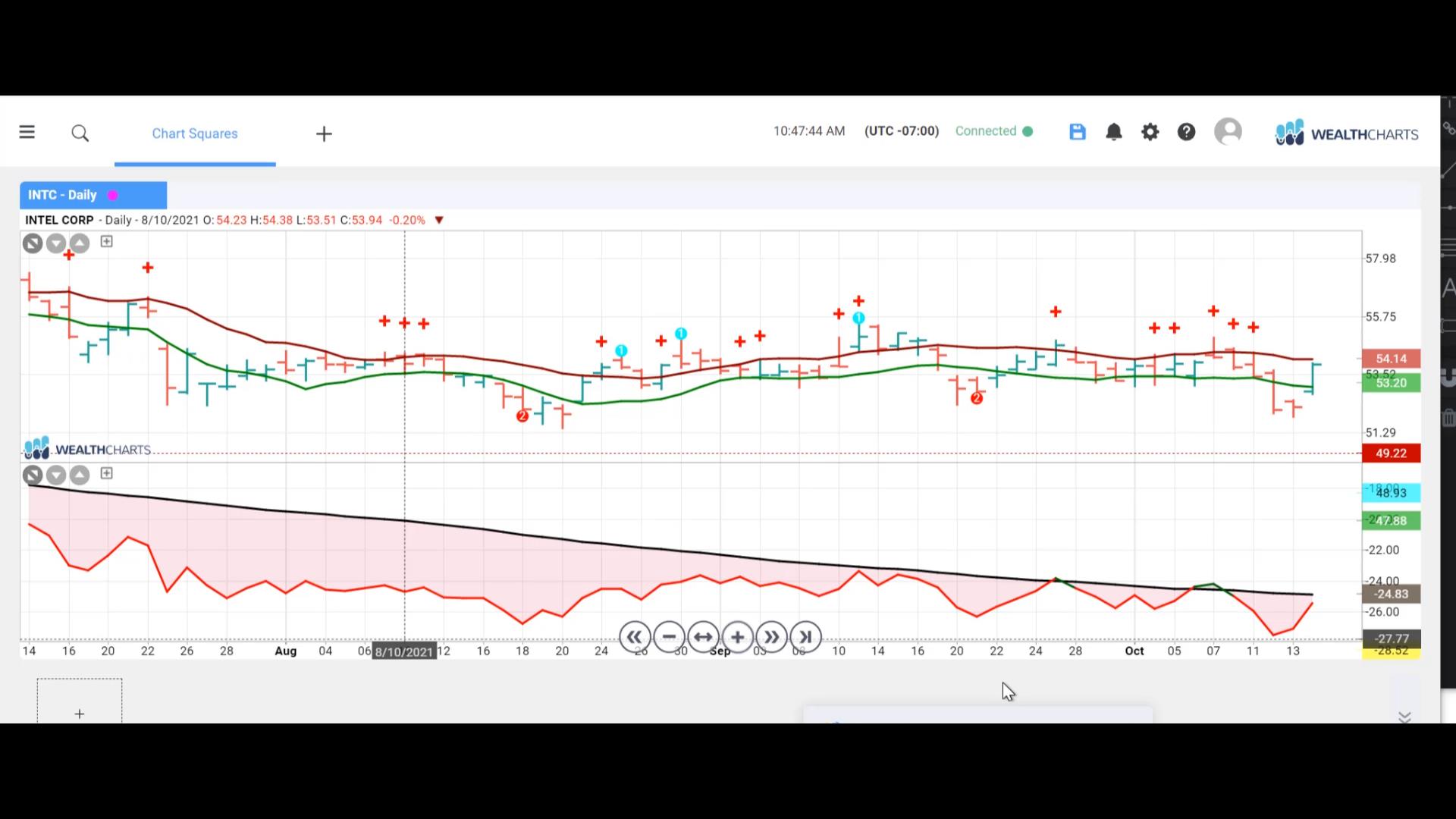Maximize the indicator pane with plus box

(107, 473)
